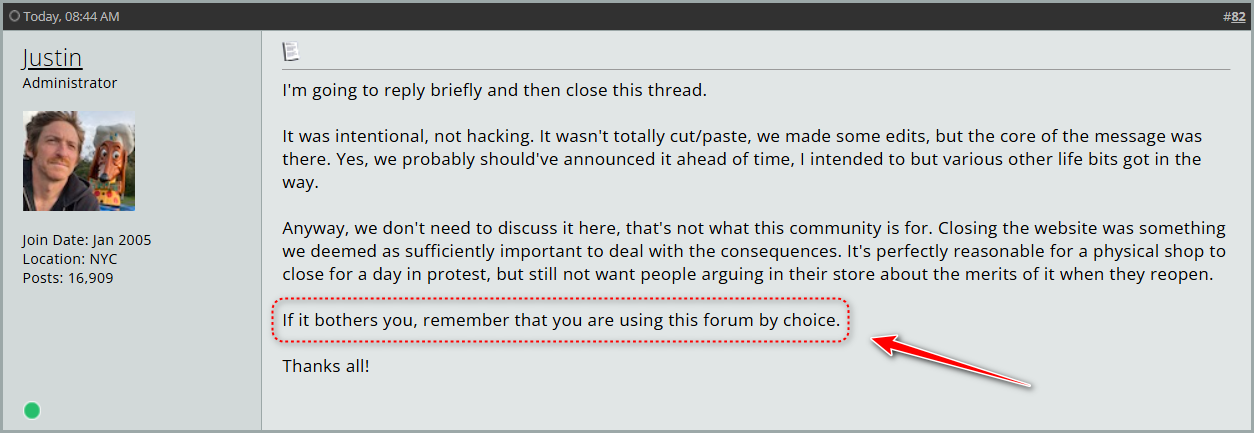Click the document icon above the message
The height and width of the screenshot is (433, 1254).
point(291,51)
